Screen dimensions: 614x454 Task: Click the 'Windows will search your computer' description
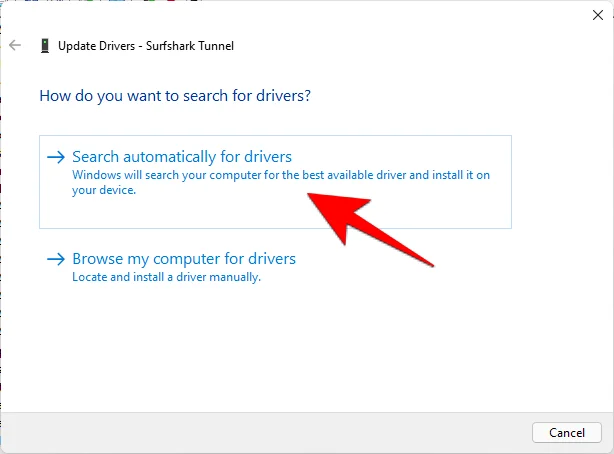click(281, 182)
